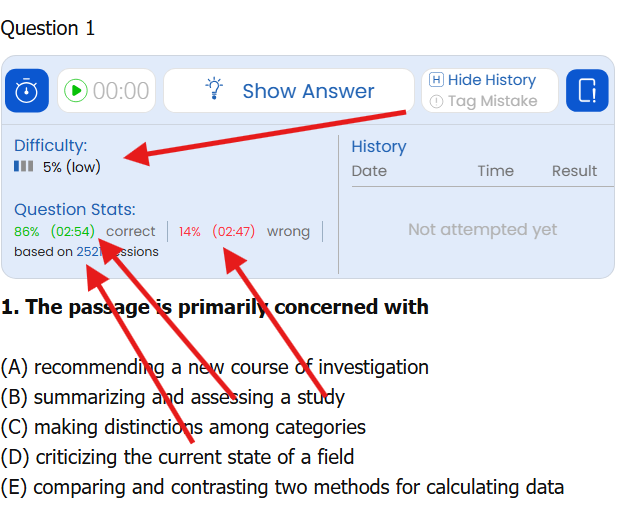Choose option (D) criticizing the current state
The width and height of the screenshot is (622, 521).
pyautogui.click(x=178, y=457)
